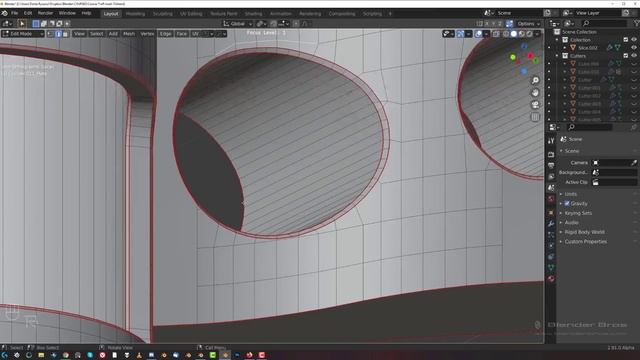Viewport: 640px width, 360px height.
Task: Toggle the Gravity checkbox
Action: coord(567,203)
